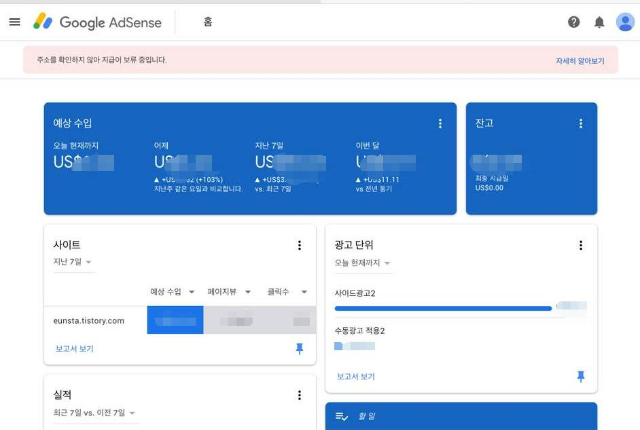Viewport: 640px width, 430px height.
Task: Open 보고서 보기 link in 사이트 card
Action: 74,349
